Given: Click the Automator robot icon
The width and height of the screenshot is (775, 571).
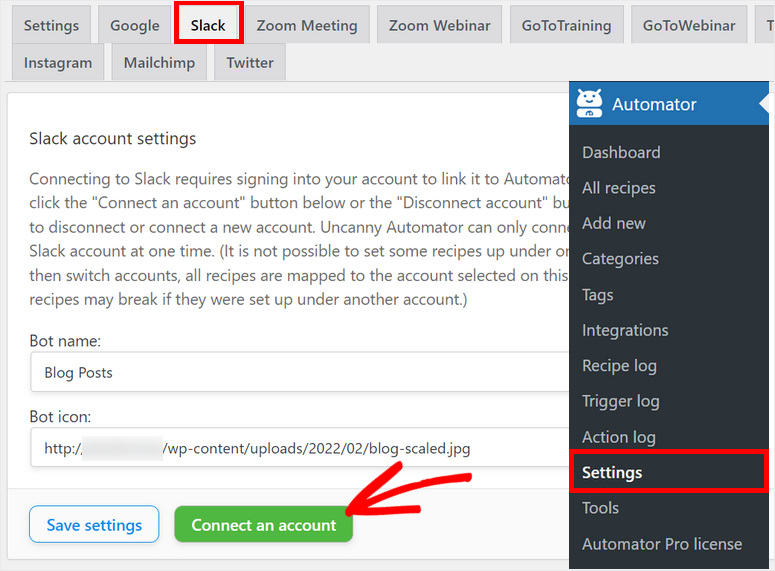Looking at the screenshot, I should pos(590,103).
